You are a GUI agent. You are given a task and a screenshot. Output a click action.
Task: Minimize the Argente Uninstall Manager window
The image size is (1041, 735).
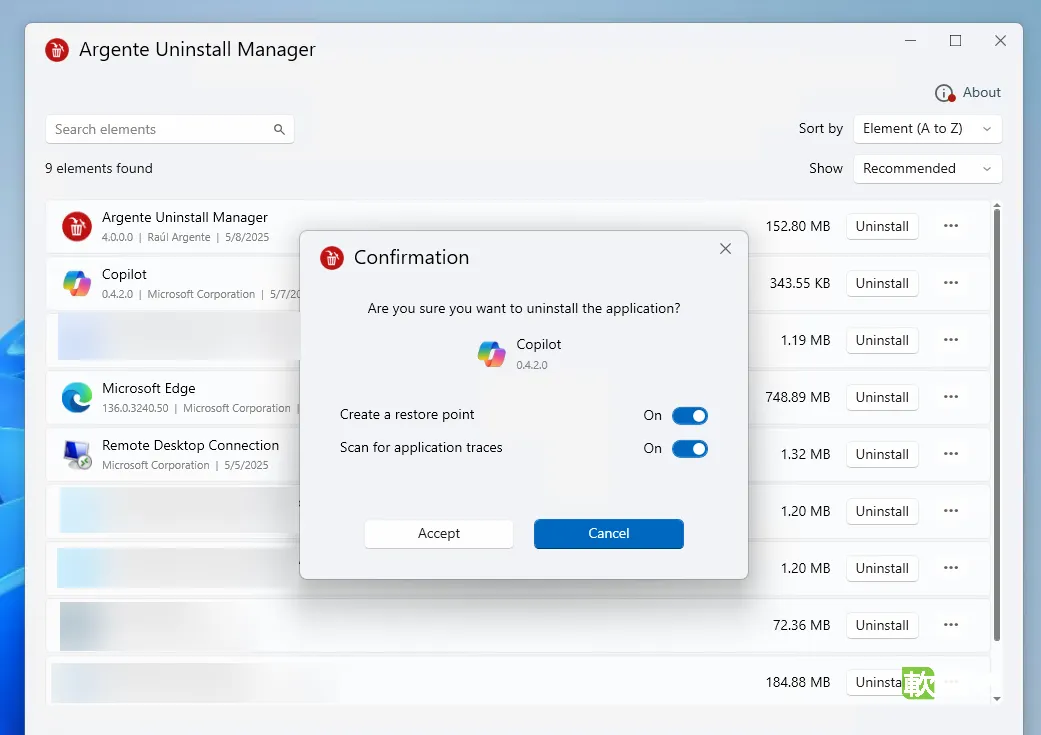(x=910, y=41)
